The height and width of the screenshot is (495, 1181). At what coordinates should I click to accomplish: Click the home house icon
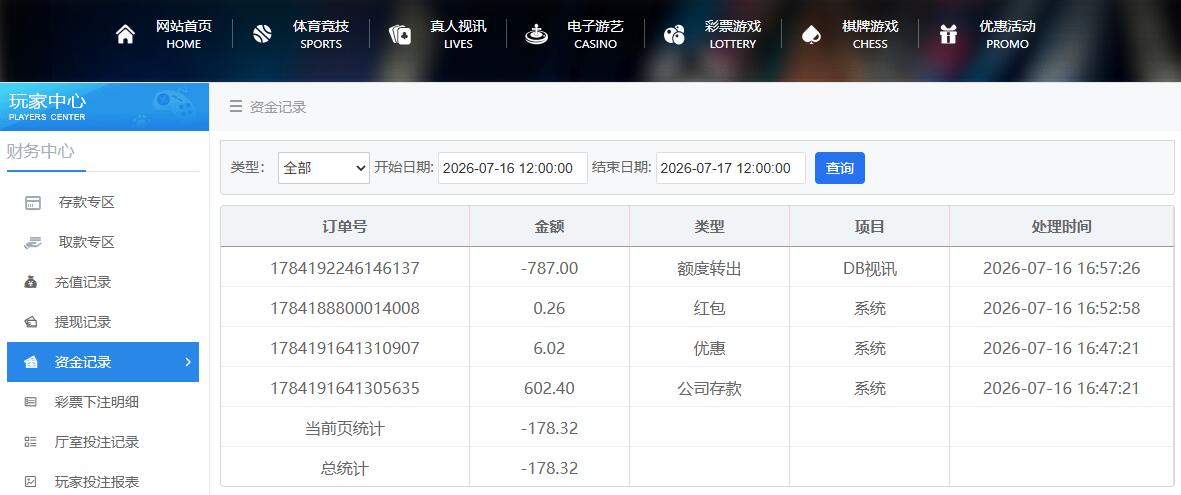[125, 35]
